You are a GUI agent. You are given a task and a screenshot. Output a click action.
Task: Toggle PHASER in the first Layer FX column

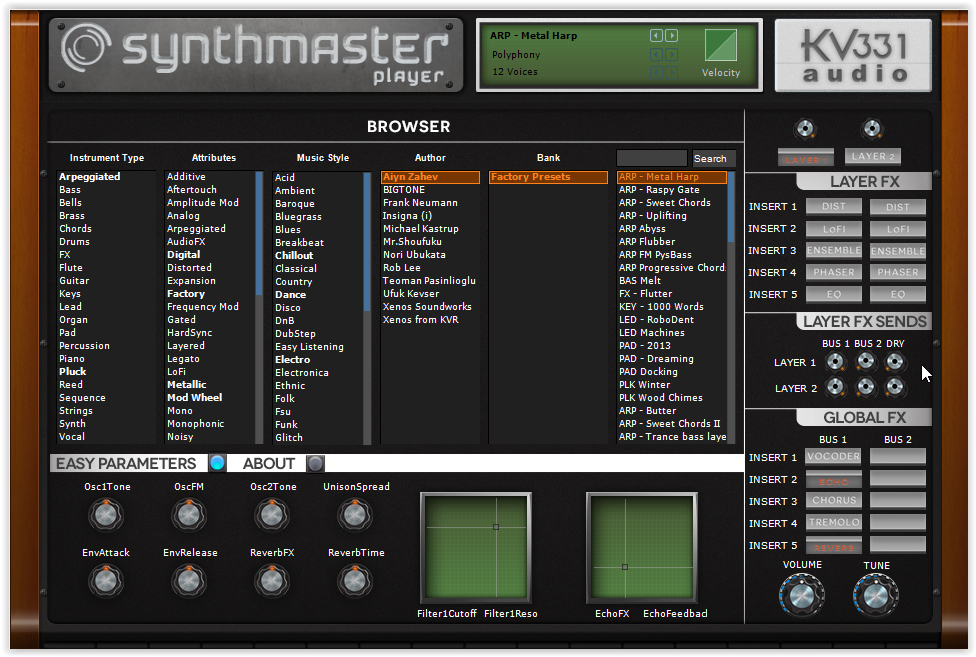click(x=833, y=273)
